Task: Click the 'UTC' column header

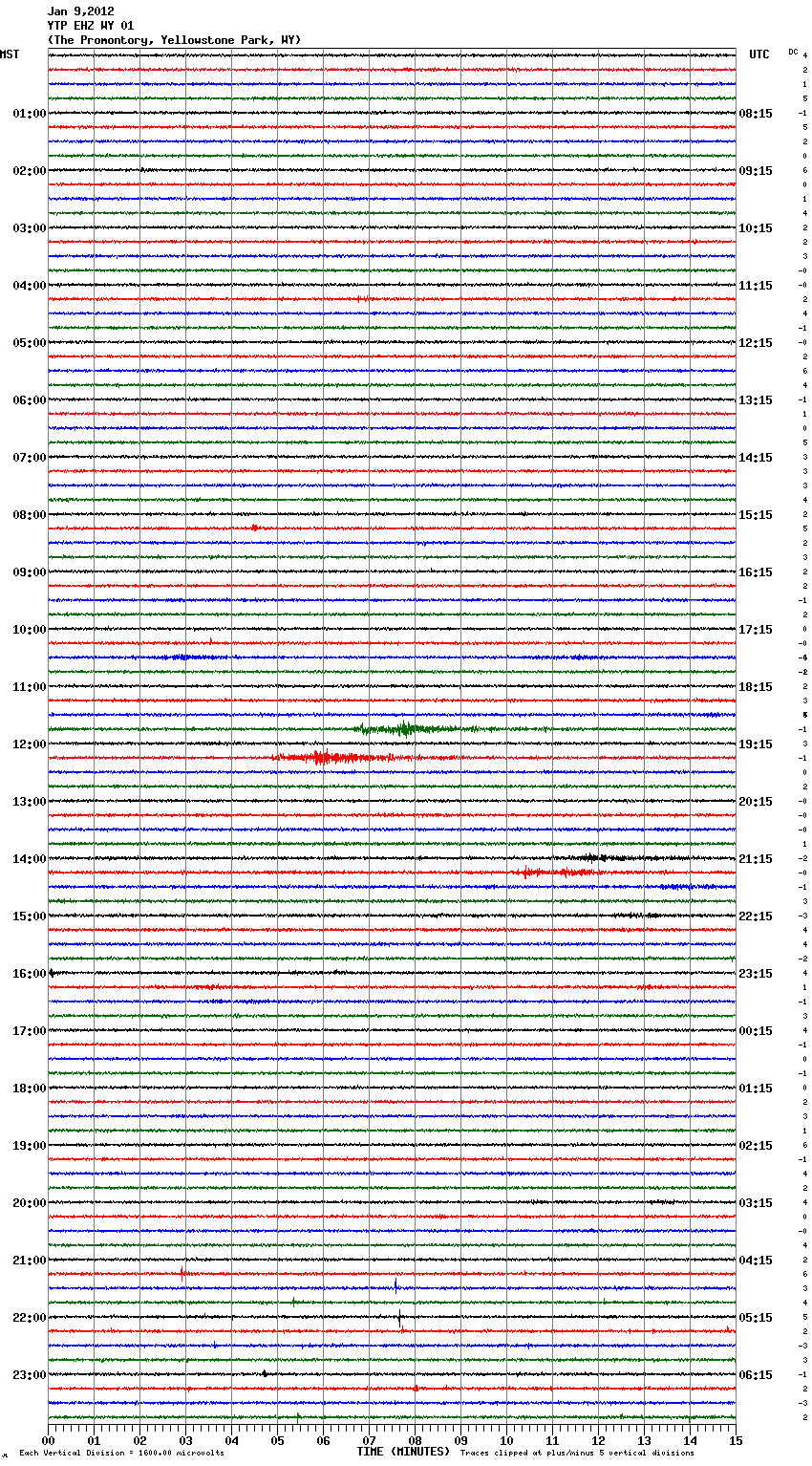Action: 759,54
